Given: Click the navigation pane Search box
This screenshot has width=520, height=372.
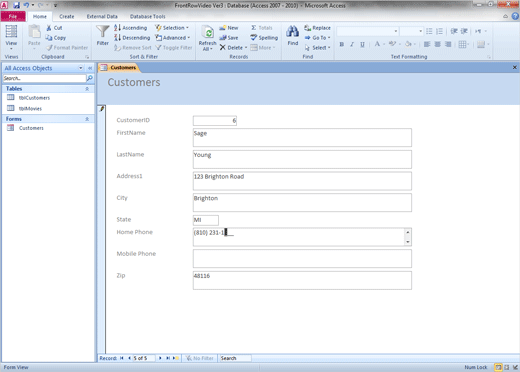Looking at the screenshot, I should click(44, 78).
